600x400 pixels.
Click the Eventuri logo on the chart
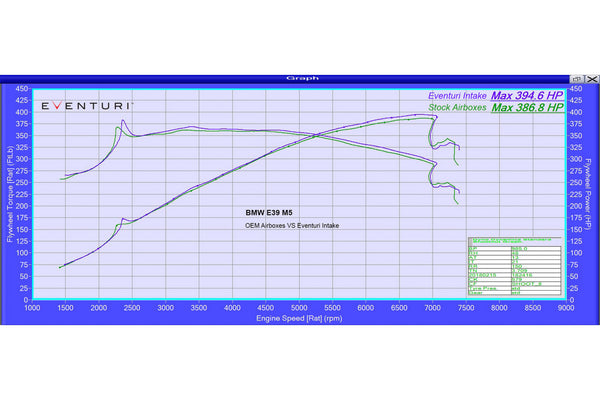(x=87, y=106)
